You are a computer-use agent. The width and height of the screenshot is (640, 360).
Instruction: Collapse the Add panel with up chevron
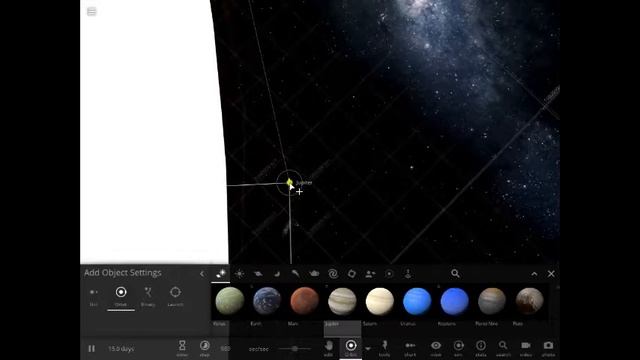point(534,274)
